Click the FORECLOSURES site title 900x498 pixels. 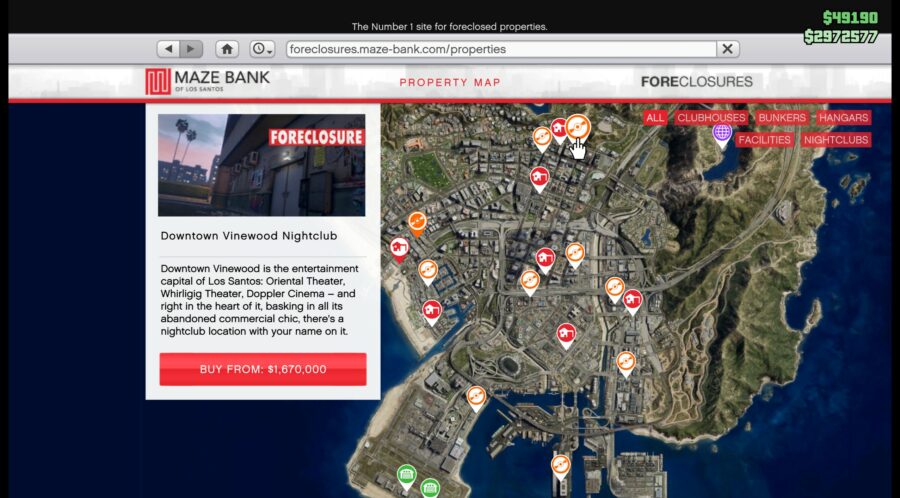pyautogui.click(x=696, y=81)
